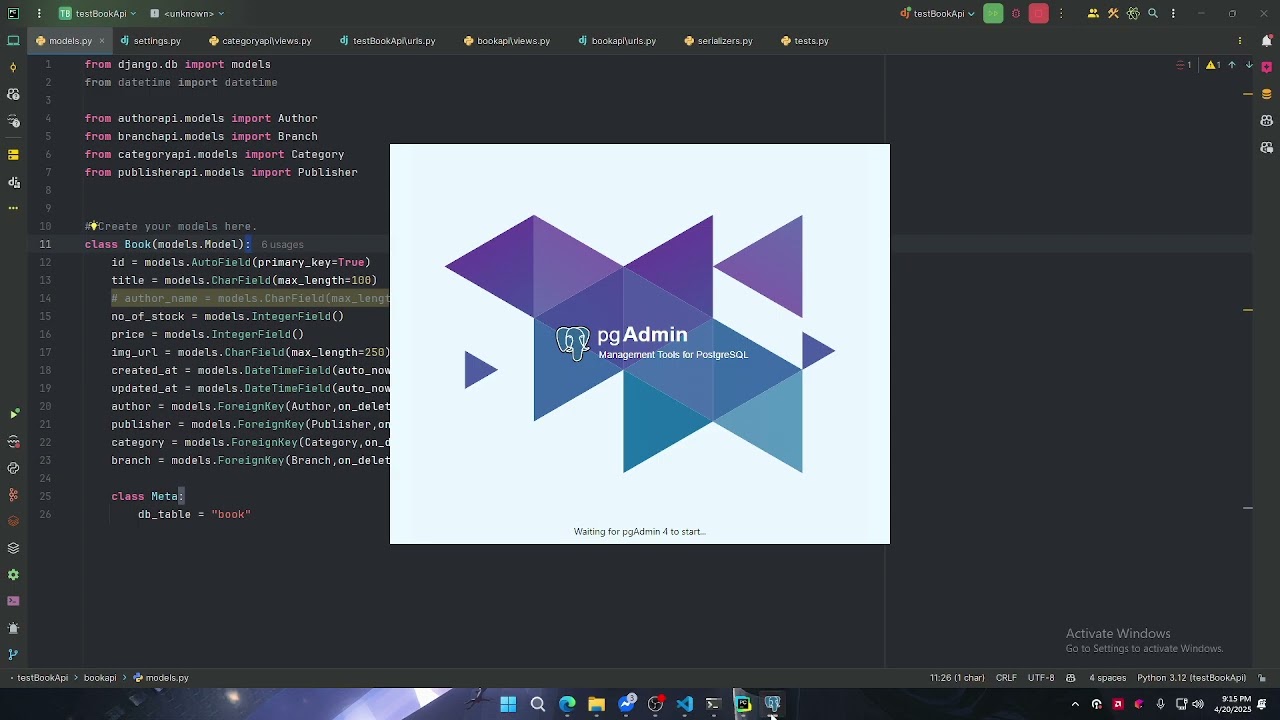
Task: Open the Notifications bell panel
Action: [1266, 41]
